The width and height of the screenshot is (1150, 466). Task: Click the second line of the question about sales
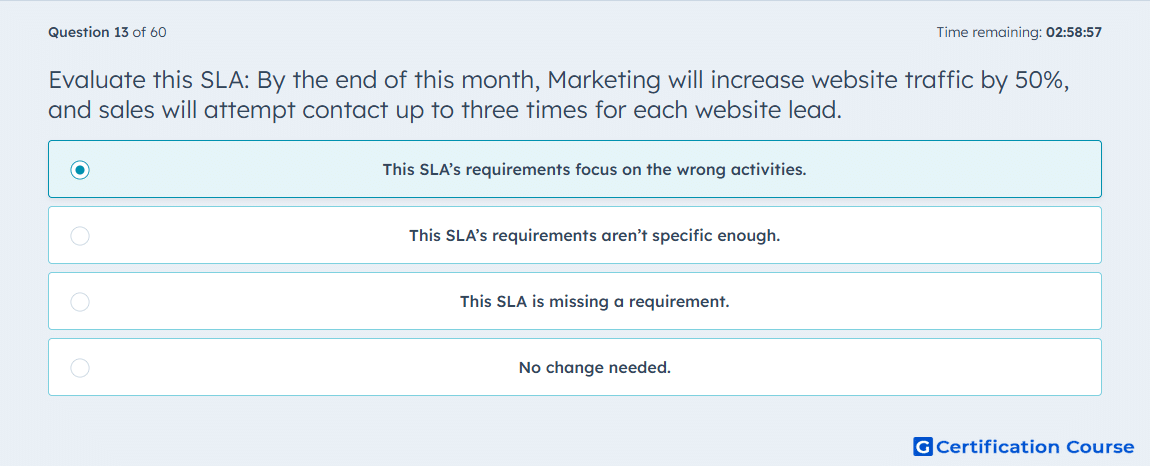[x=444, y=110]
